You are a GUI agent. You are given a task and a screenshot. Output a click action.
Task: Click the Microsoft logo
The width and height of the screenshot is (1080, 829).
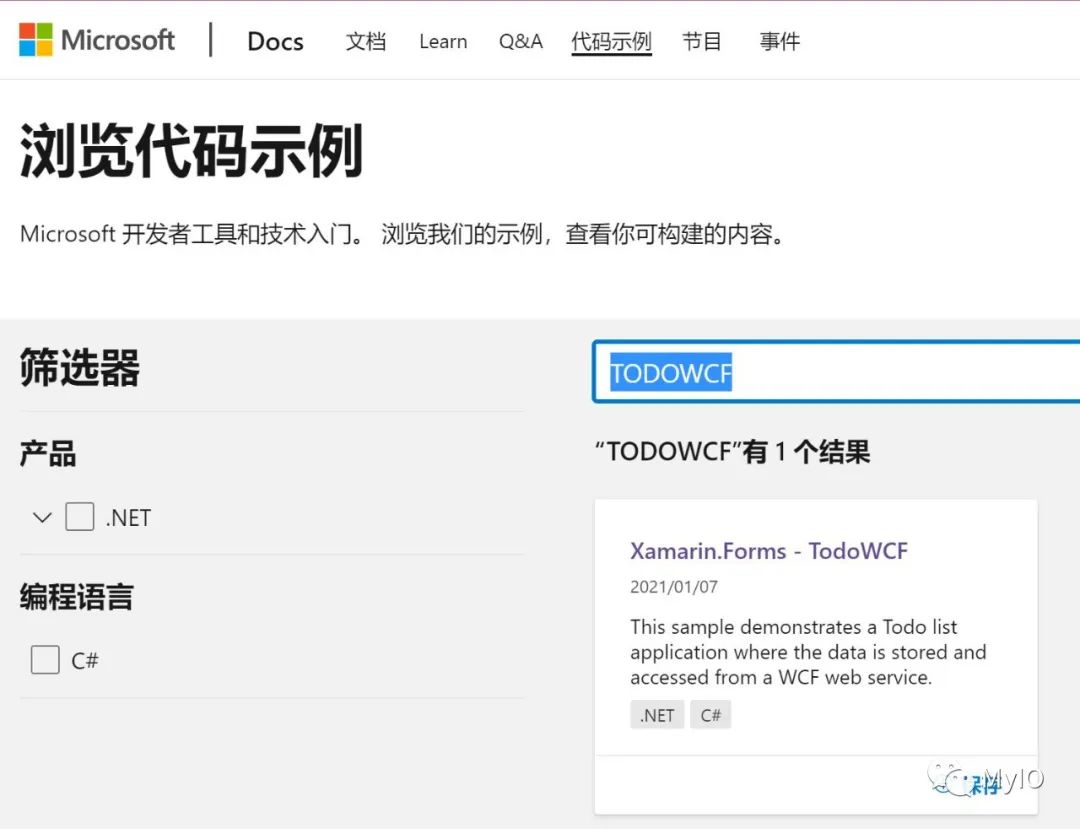tap(97, 40)
